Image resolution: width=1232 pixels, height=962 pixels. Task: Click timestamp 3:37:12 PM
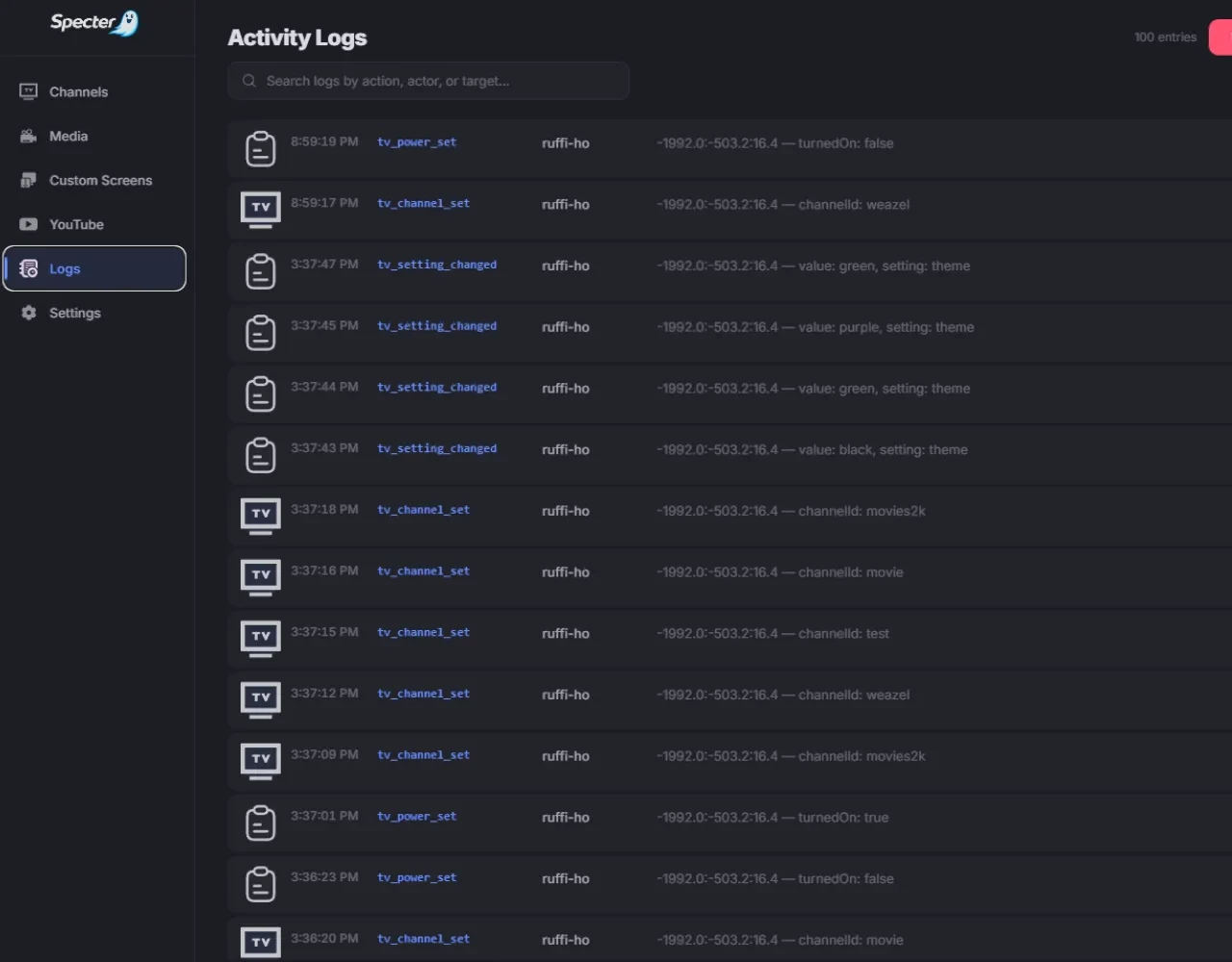tap(324, 693)
